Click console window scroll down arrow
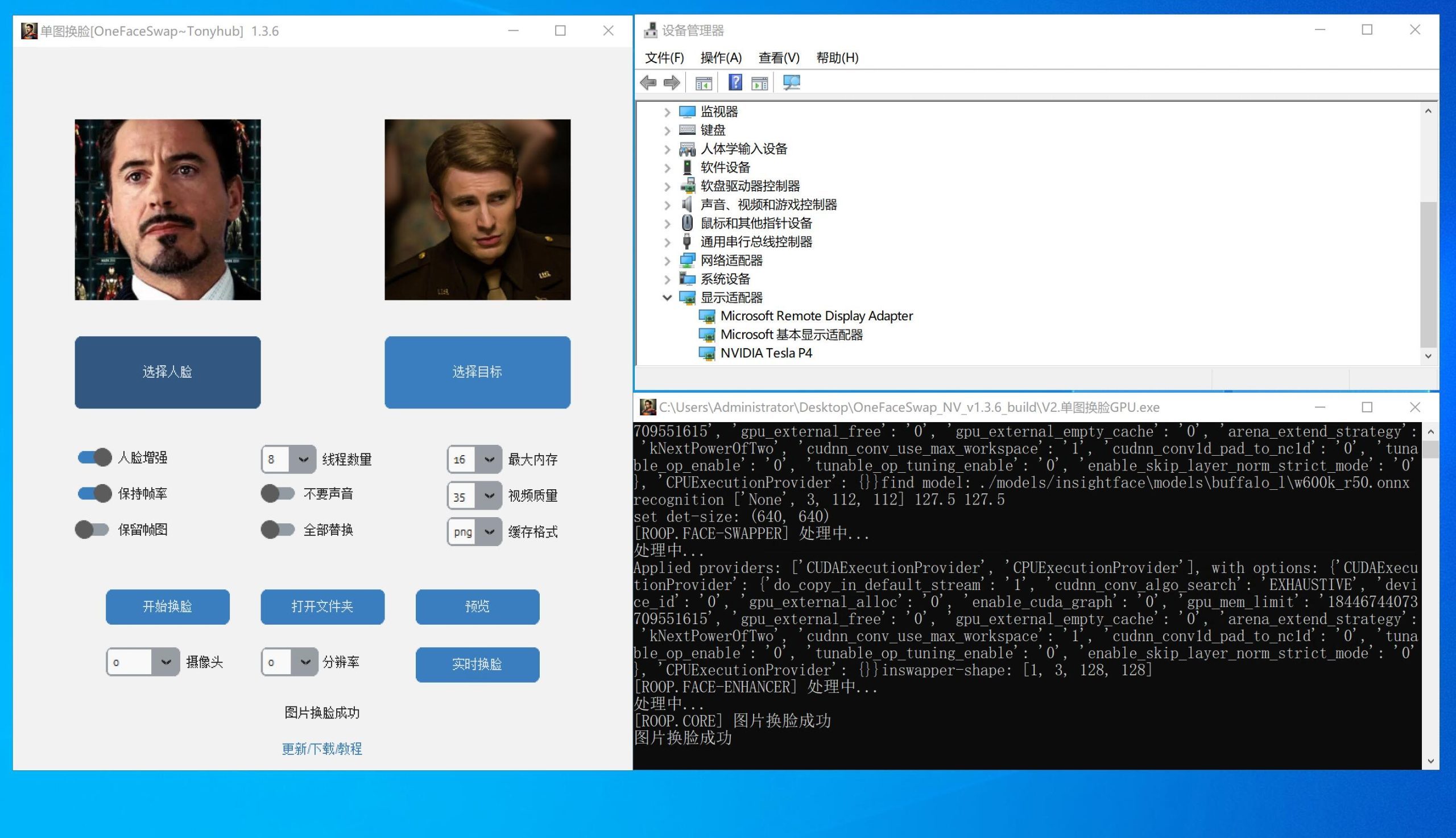The width and height of the screenshot is (1456, 838). point(1430,761)
